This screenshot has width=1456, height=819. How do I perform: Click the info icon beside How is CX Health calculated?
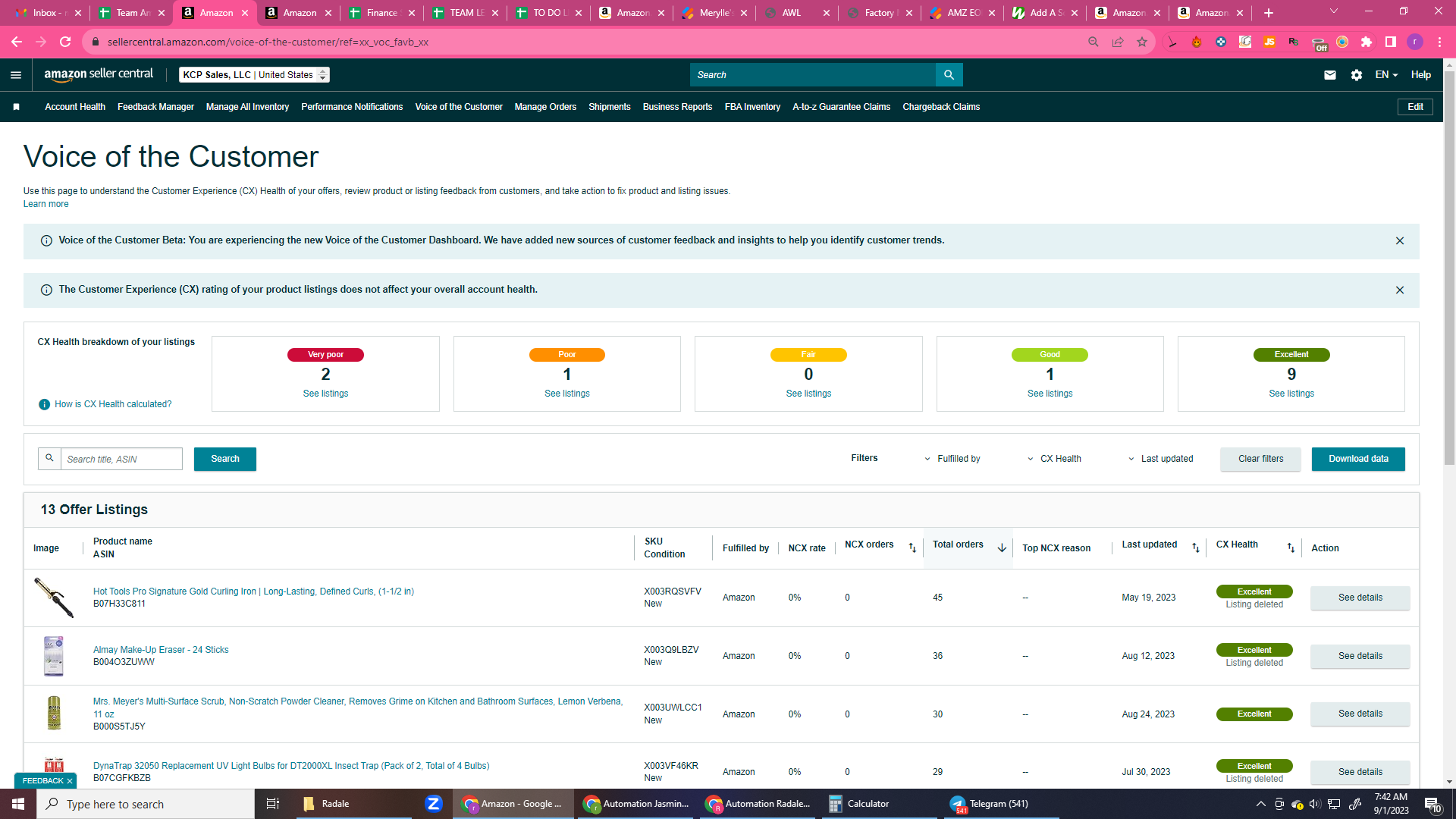point(44,404)
